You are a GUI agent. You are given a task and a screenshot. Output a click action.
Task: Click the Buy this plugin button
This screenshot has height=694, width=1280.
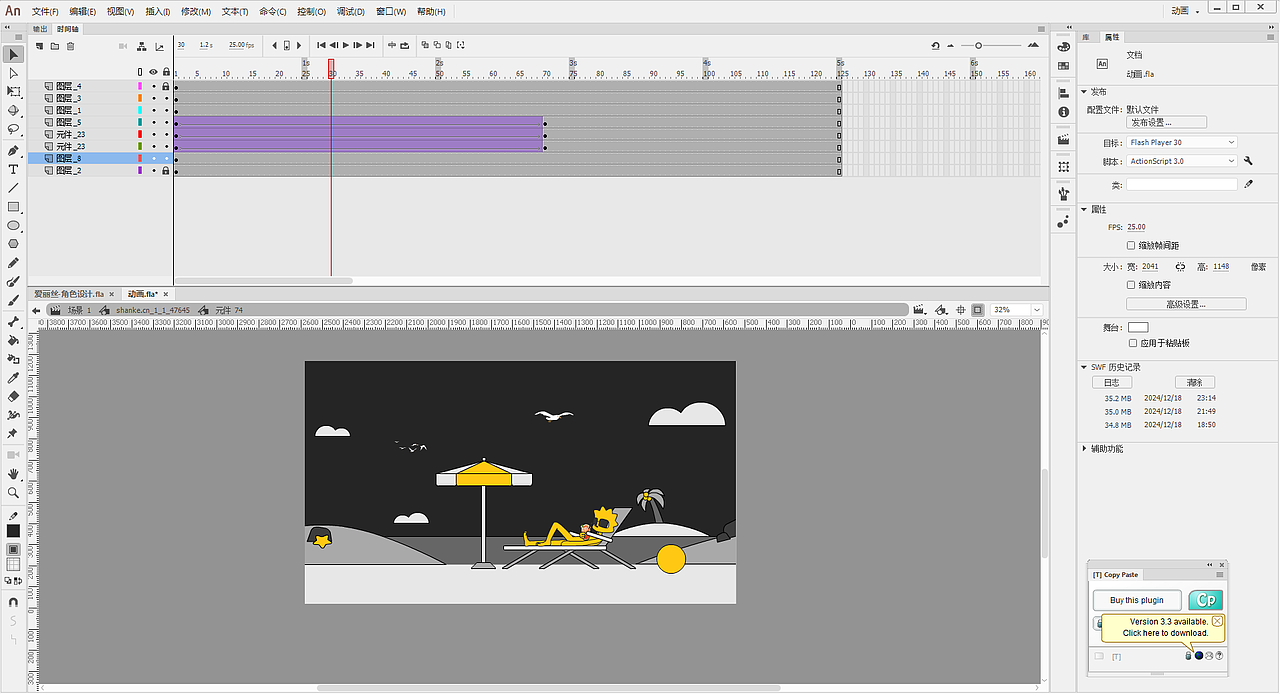(1137, 600)
